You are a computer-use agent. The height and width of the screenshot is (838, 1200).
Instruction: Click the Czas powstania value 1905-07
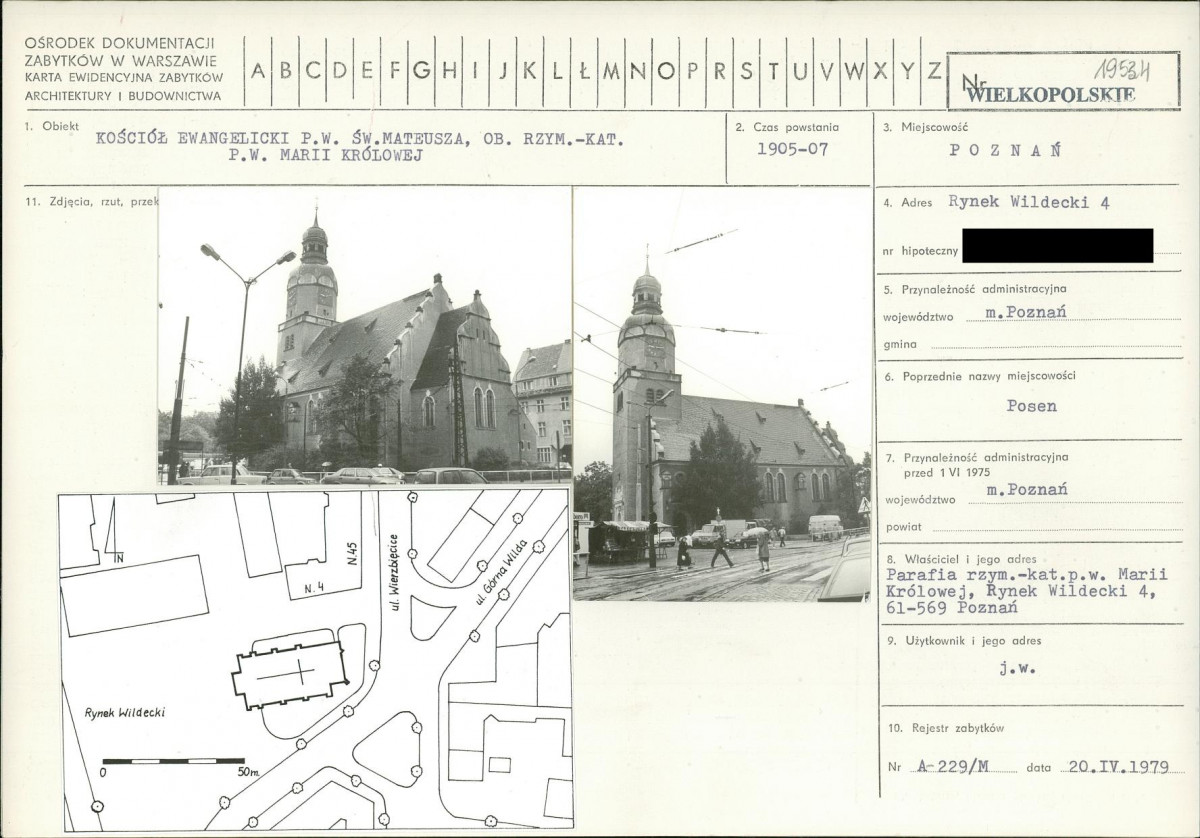[791, 150]
